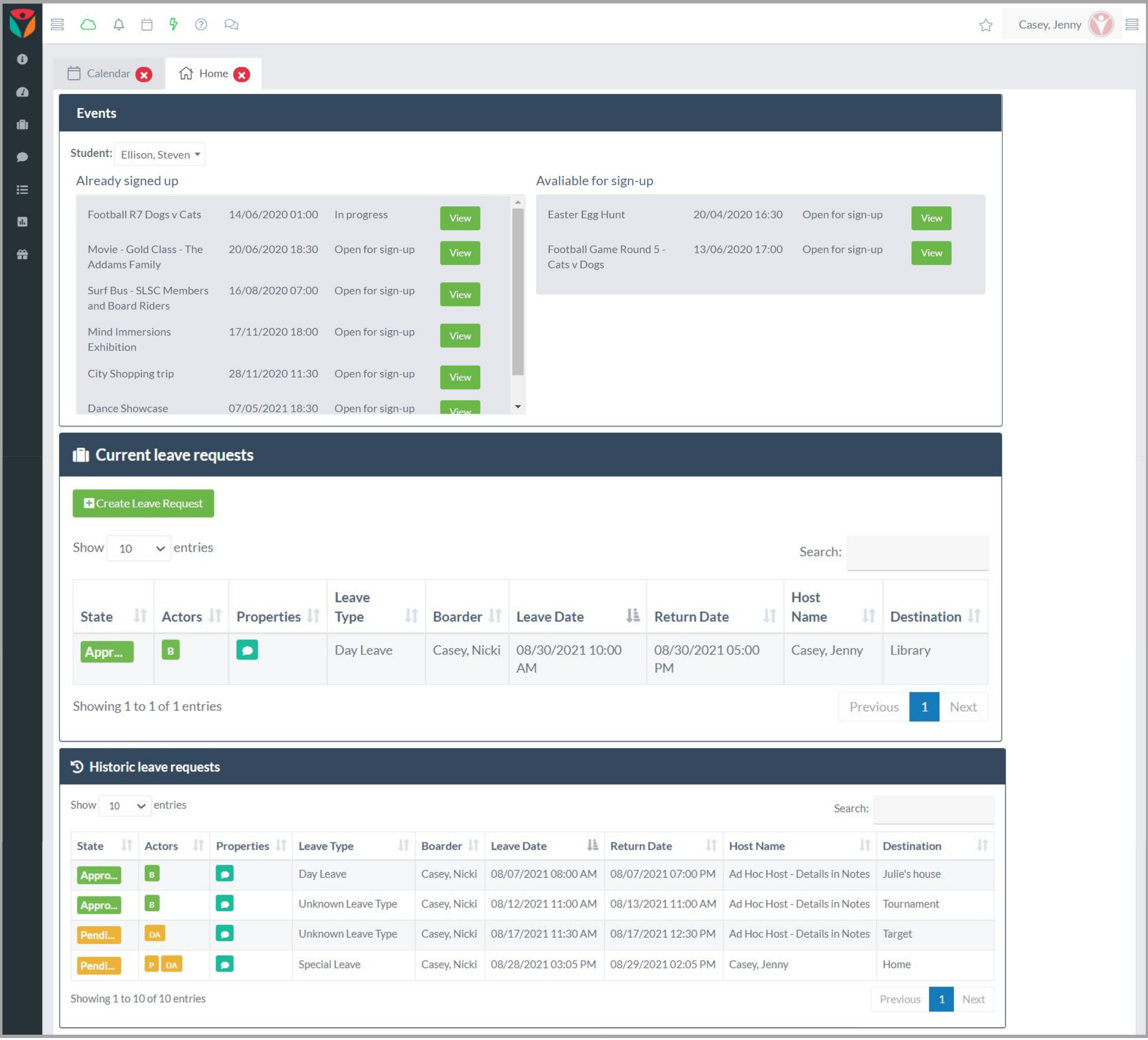Open the lightning bolt quick actions
The width and height of the screenshot is (1148, 1040).
tap(174, 25)
